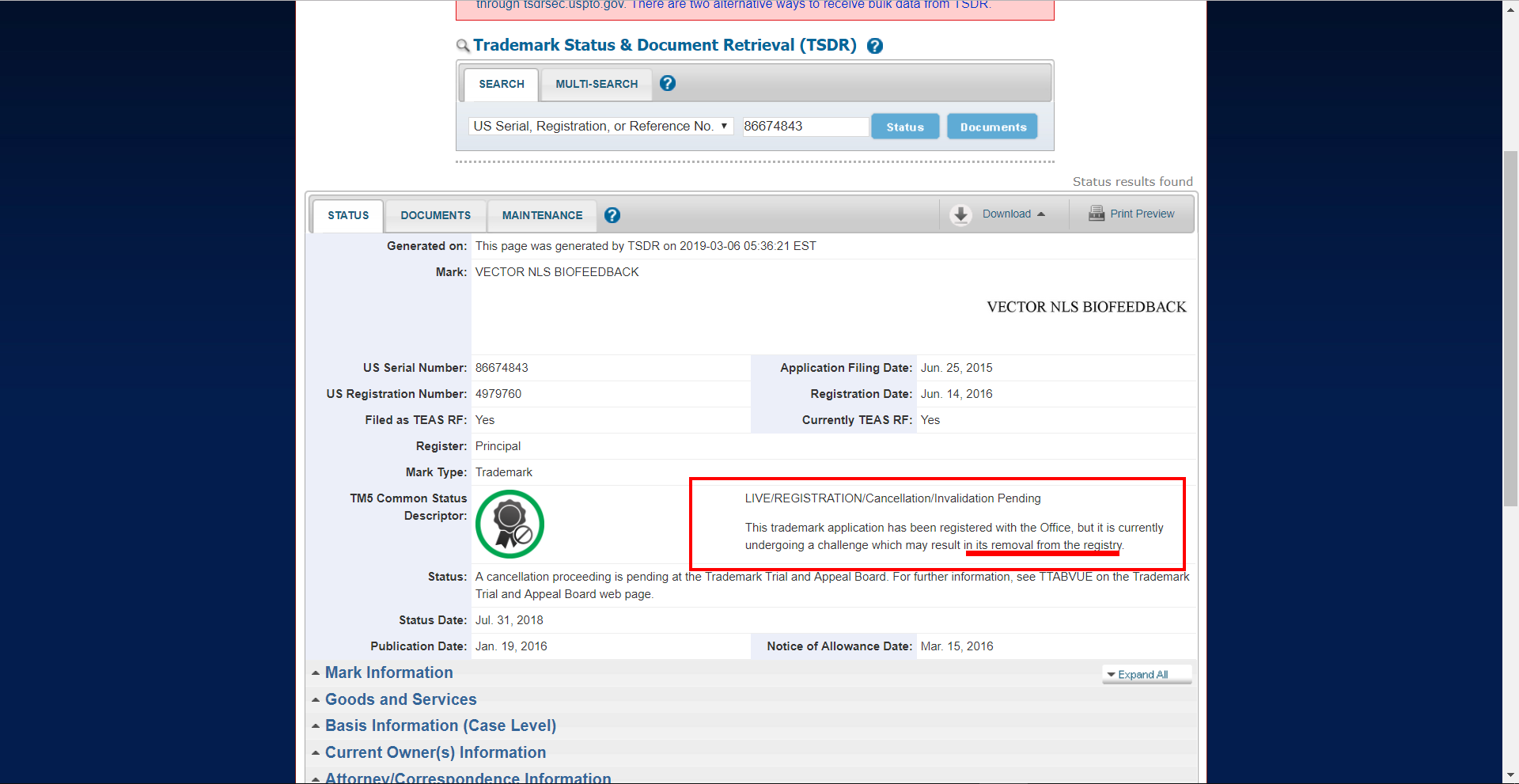1519x784 pixels.
Task: Click Expand All sections
Action: 1142,675
